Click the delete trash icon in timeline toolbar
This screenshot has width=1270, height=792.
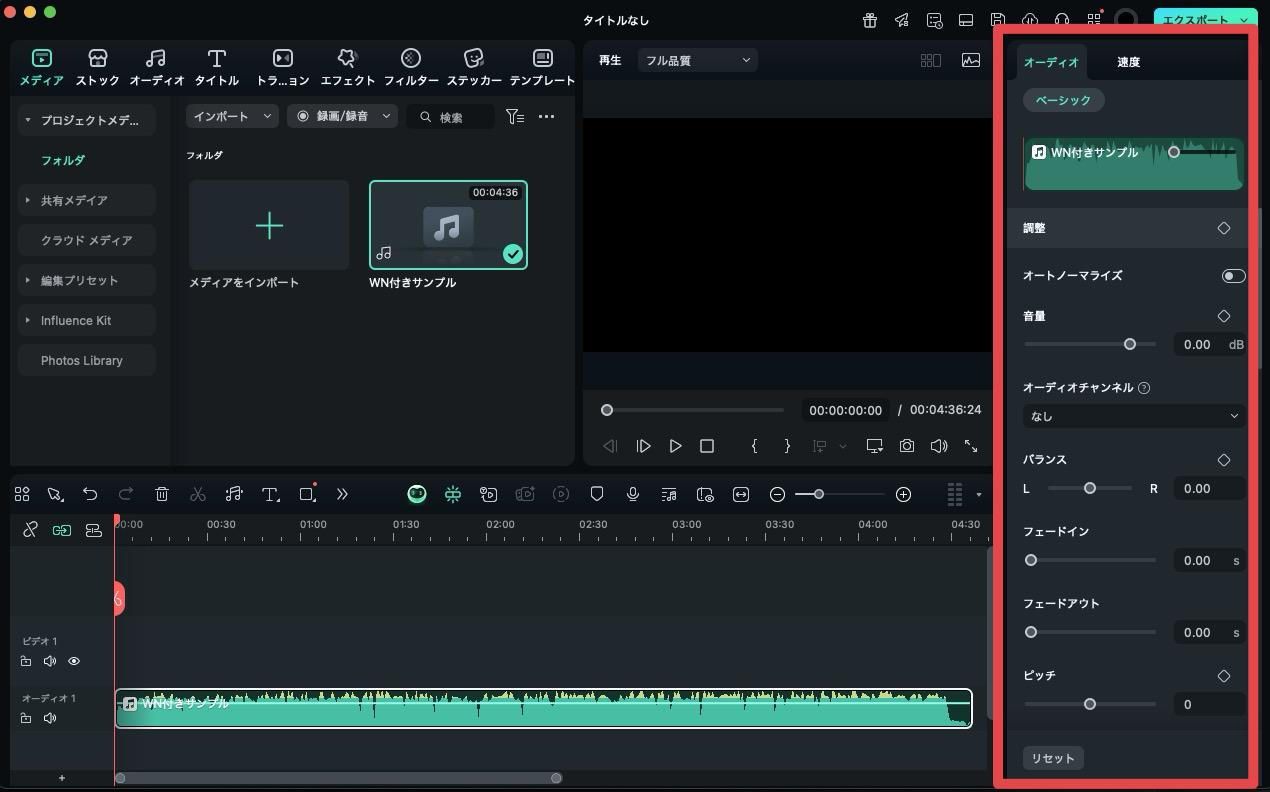162,494
